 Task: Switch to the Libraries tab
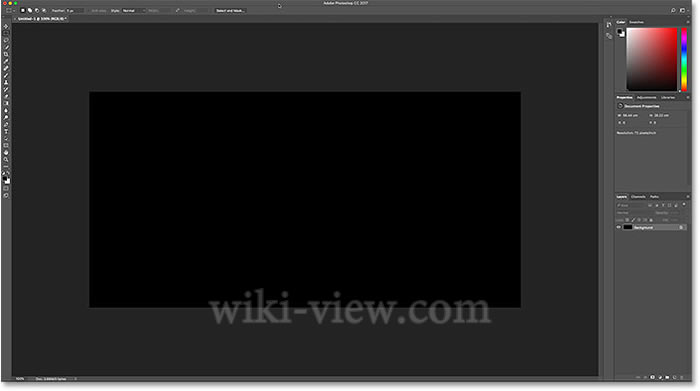pos(668,97)
